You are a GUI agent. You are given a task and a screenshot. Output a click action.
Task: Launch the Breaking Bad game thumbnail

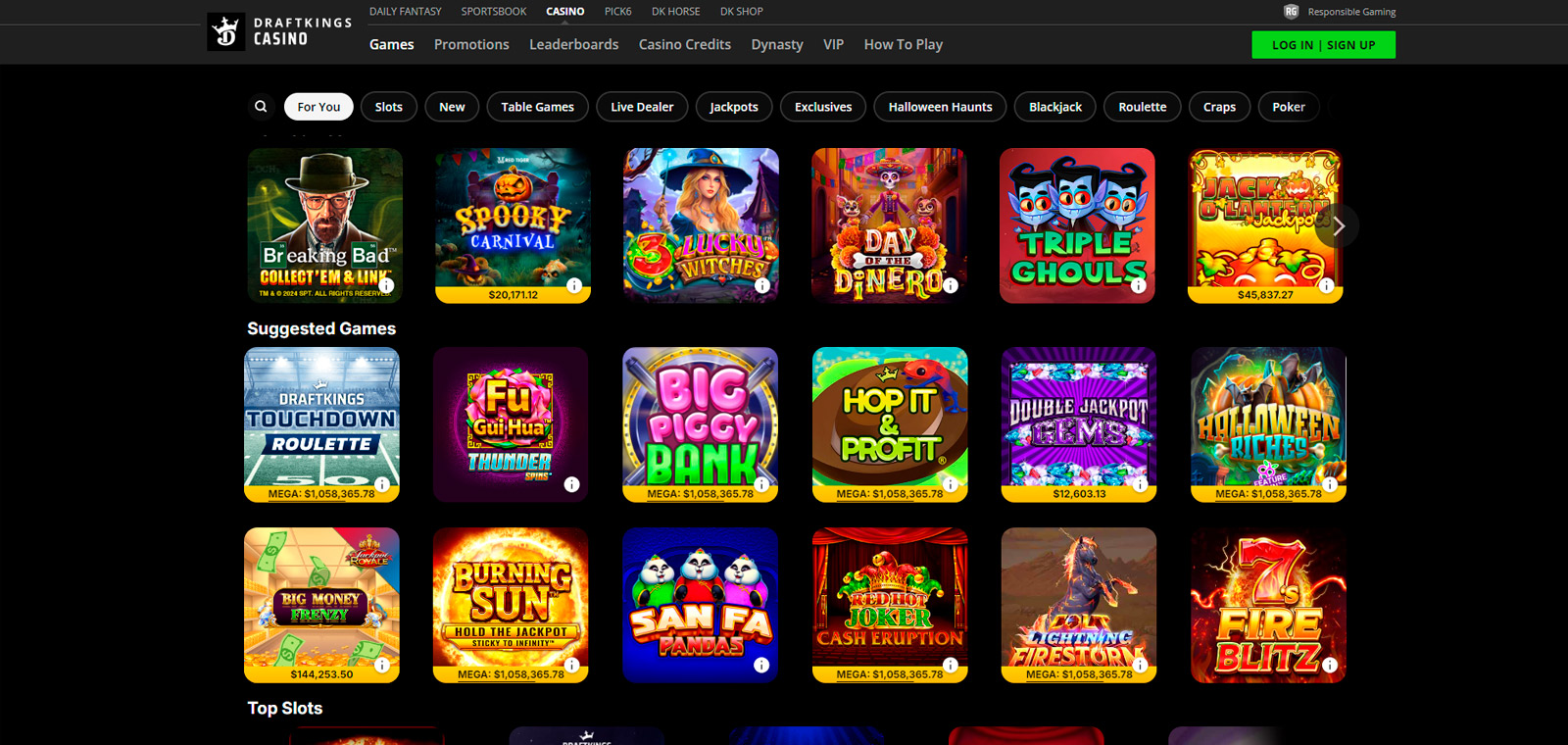[x=325, y=225]
